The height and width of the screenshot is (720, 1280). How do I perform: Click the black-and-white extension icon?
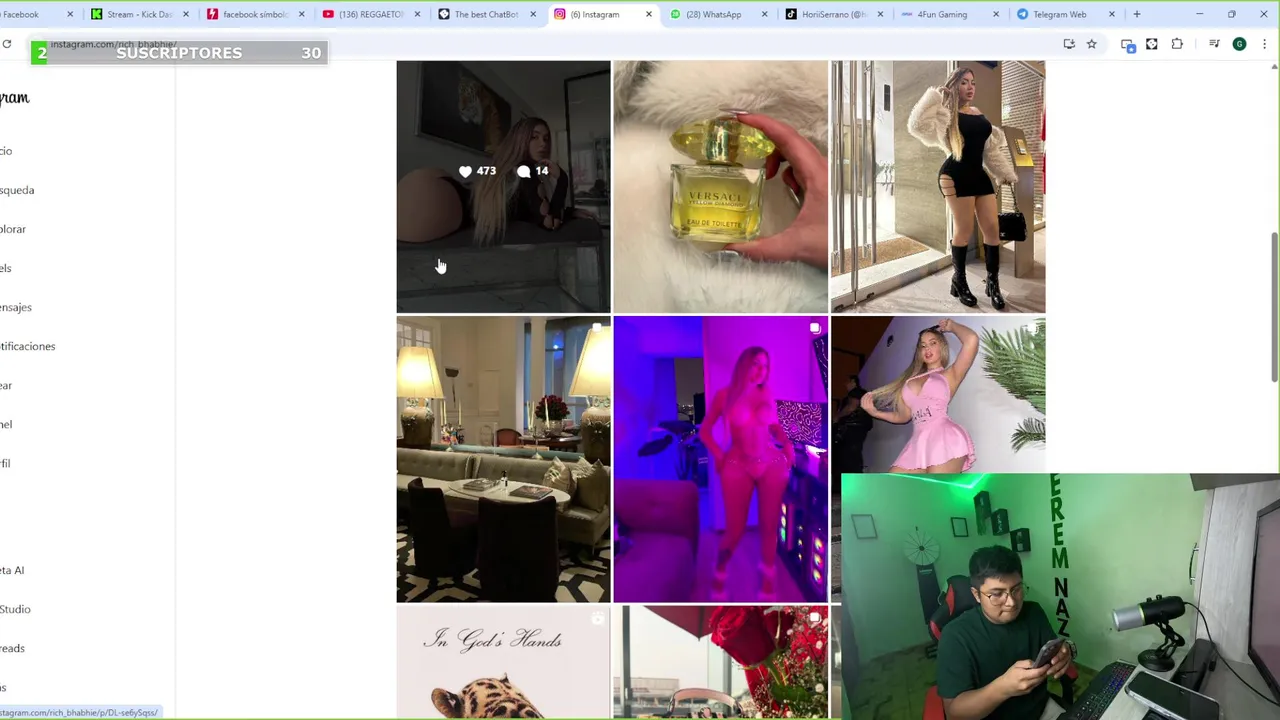(1152, 44)
